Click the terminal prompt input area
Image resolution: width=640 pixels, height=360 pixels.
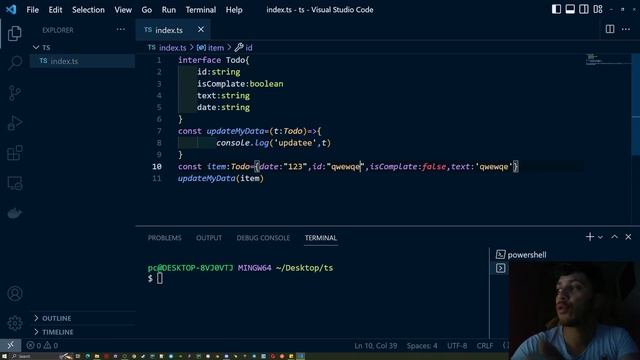pos(159,278)
